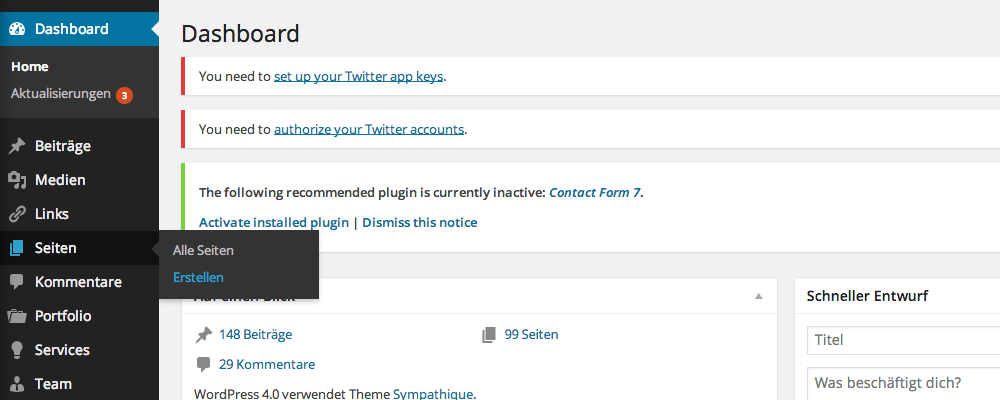Follow authorize your Twitter accounts link
Viewport: 1000px width, 400px height.
[x=368, y=129]
